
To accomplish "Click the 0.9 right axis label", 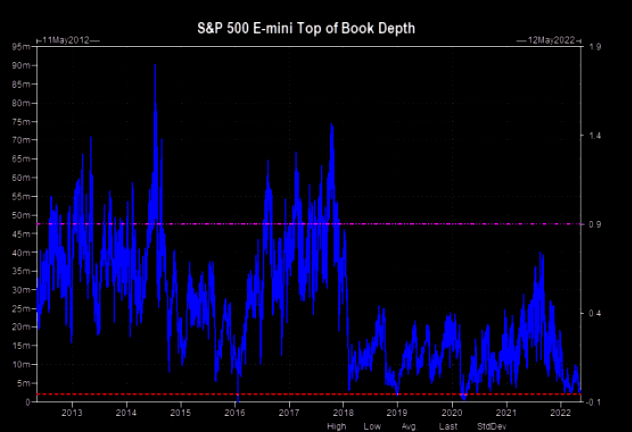I will [x=595, y=224].
